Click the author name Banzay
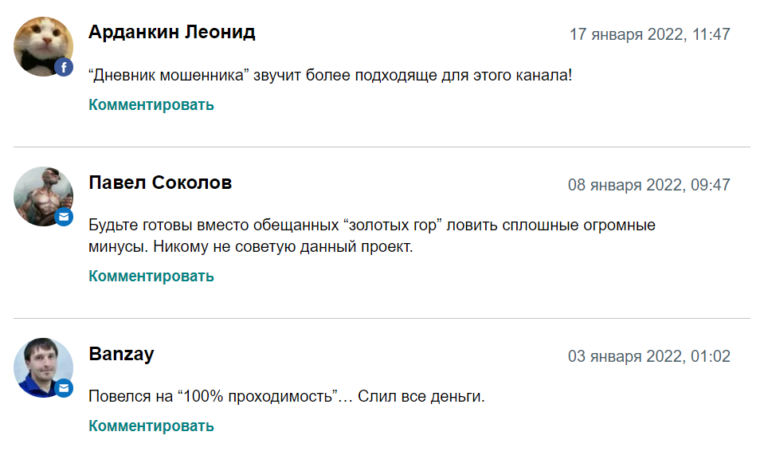The width and height of the screenshot is (768, 467). point(121,354)
